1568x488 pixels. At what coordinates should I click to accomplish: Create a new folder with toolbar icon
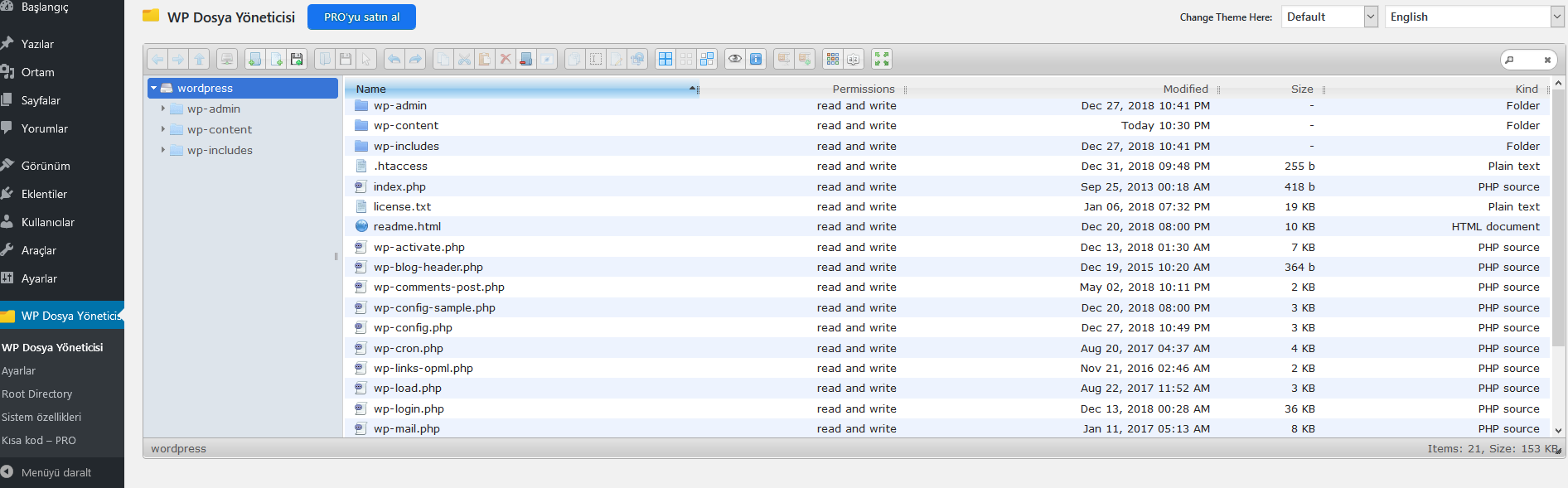[x=255, y=59]
